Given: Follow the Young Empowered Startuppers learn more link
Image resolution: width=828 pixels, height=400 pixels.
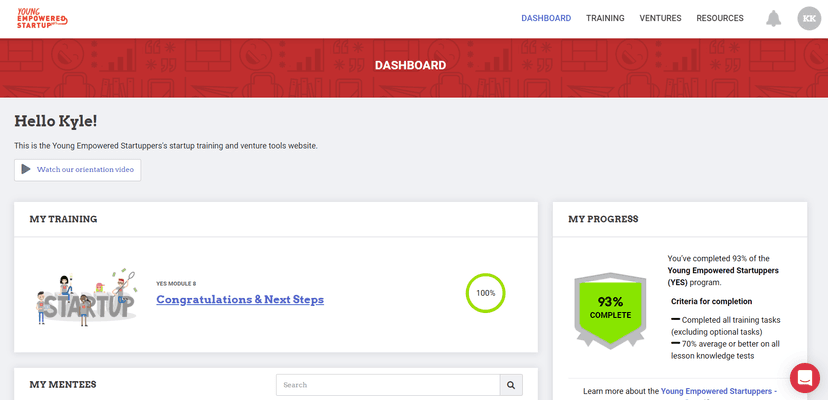Looking at the screenshot, I should point(718,391).
